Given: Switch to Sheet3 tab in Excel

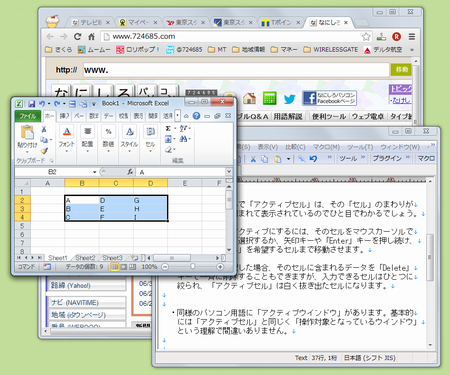Looking at the screenshot, I should tap(112, 258).
